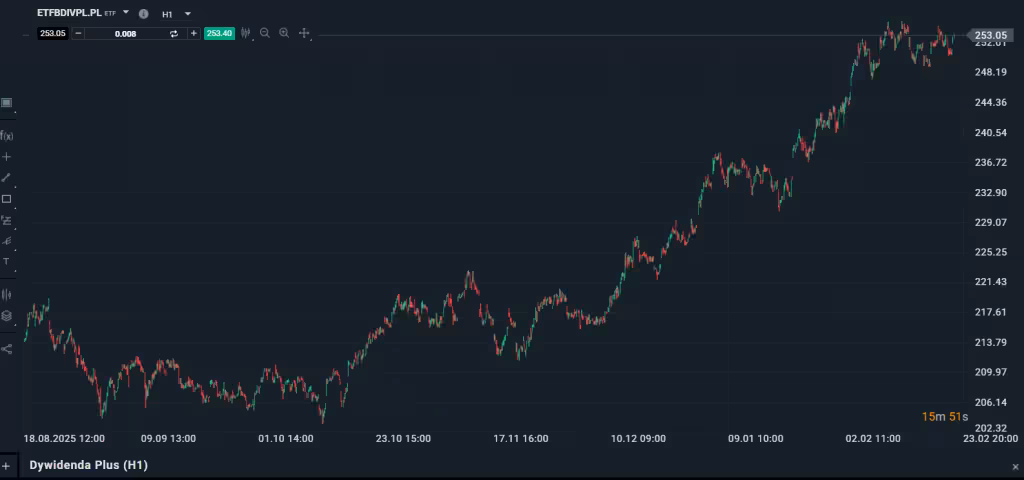Open the ETFBDIVPL.PL symbol dropdown
The width and height of the screenshot is (1024, 480).
pyautogui.click(x=126, y=13)
